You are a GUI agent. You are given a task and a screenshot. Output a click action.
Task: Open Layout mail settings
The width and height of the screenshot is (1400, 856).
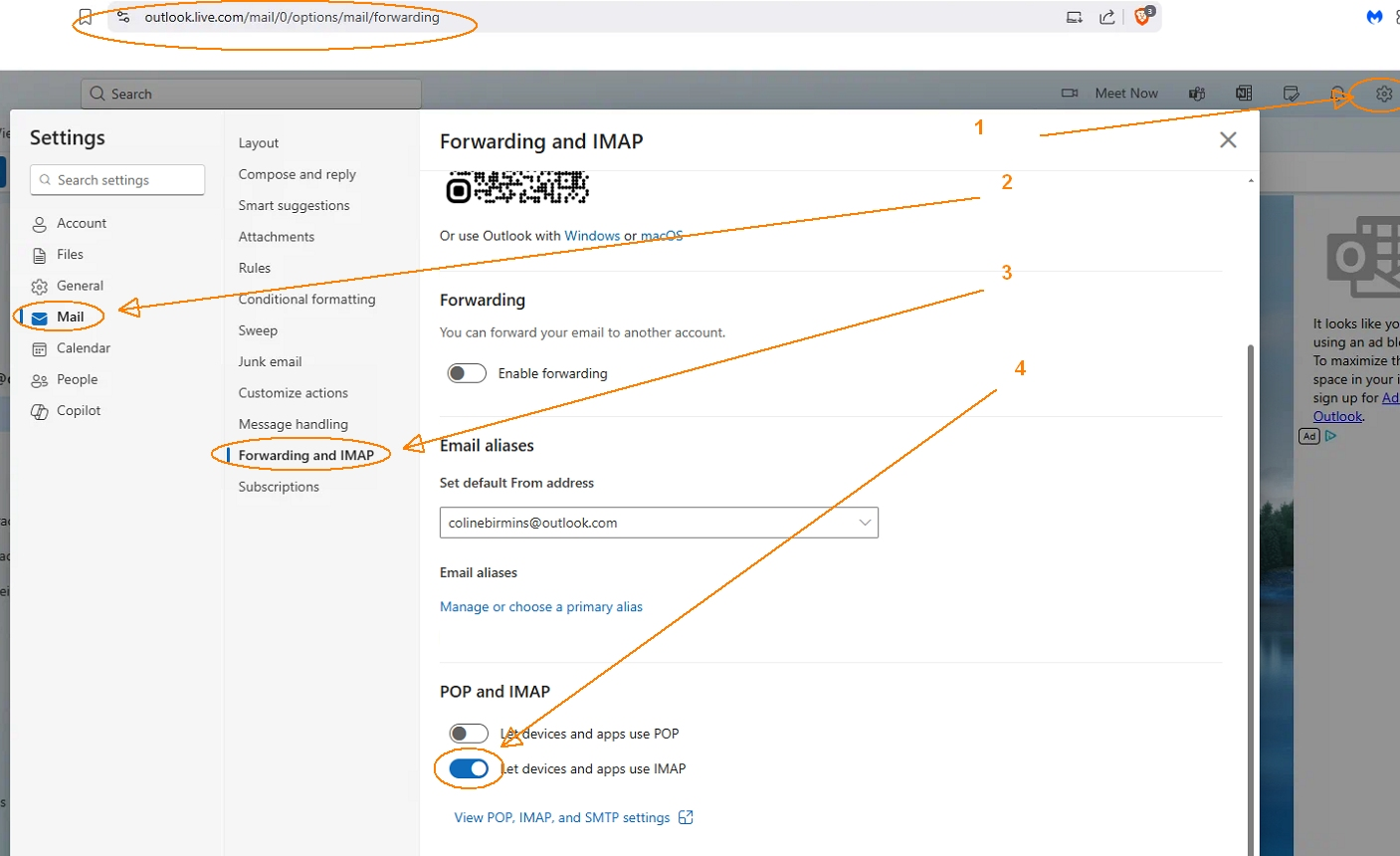point(259,143)
